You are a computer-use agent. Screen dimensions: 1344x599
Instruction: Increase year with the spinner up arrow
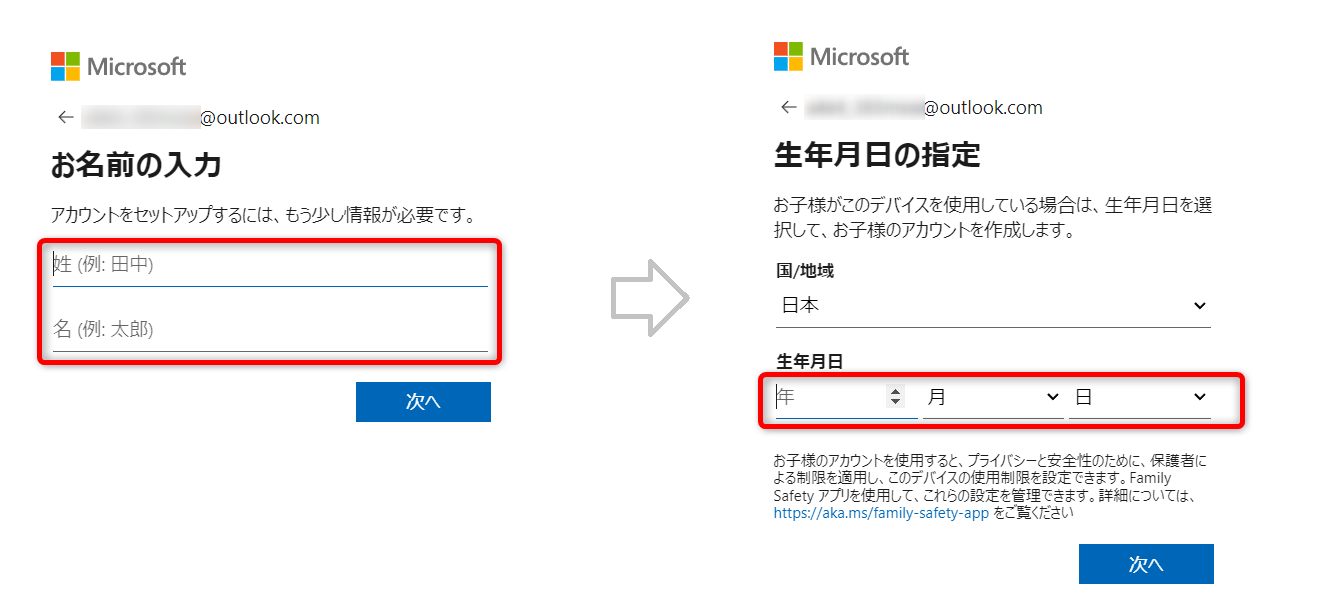(x=895, y=392)
